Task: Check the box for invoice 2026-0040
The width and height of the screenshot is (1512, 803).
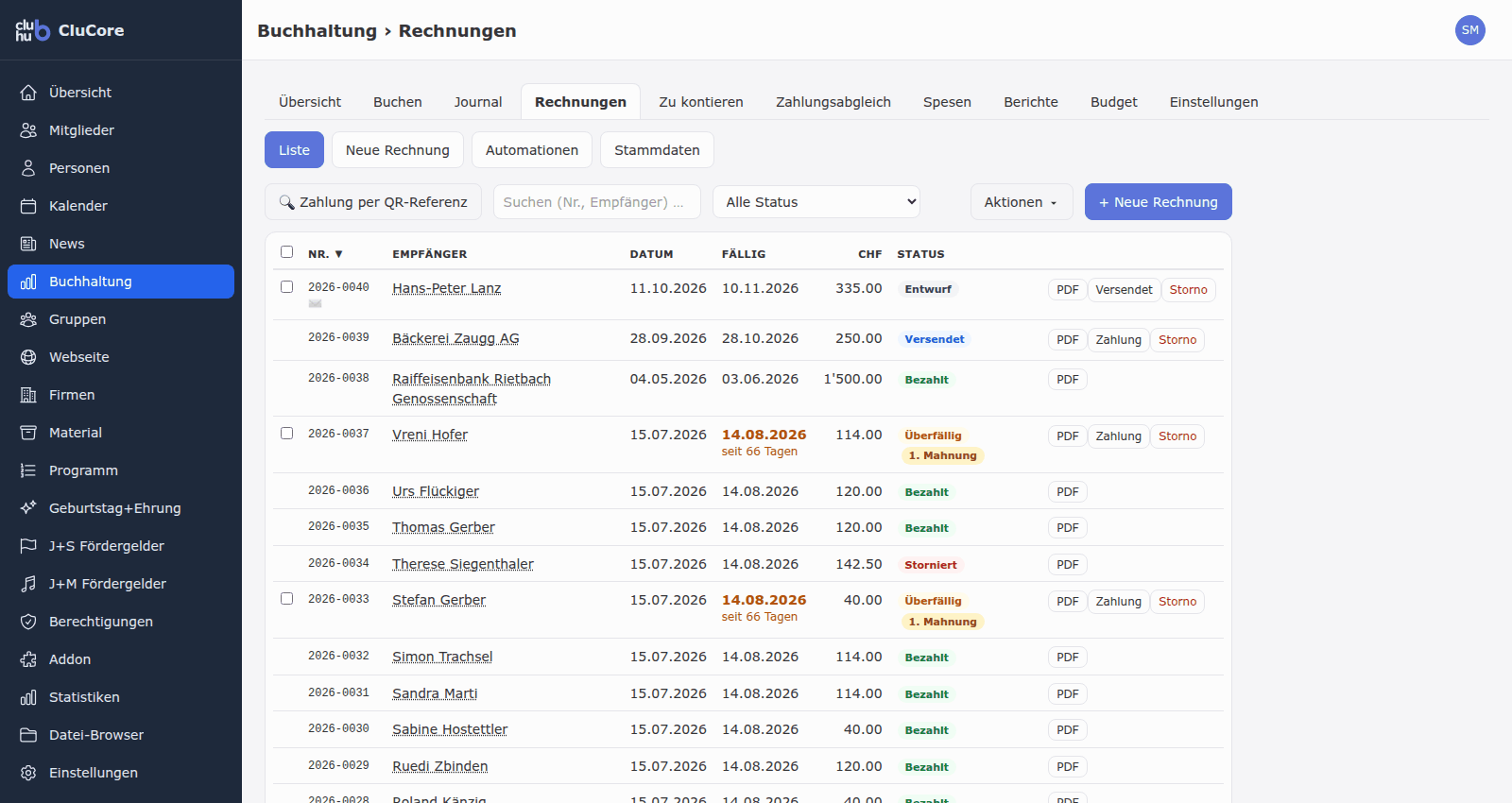Action: pos(286,287)
